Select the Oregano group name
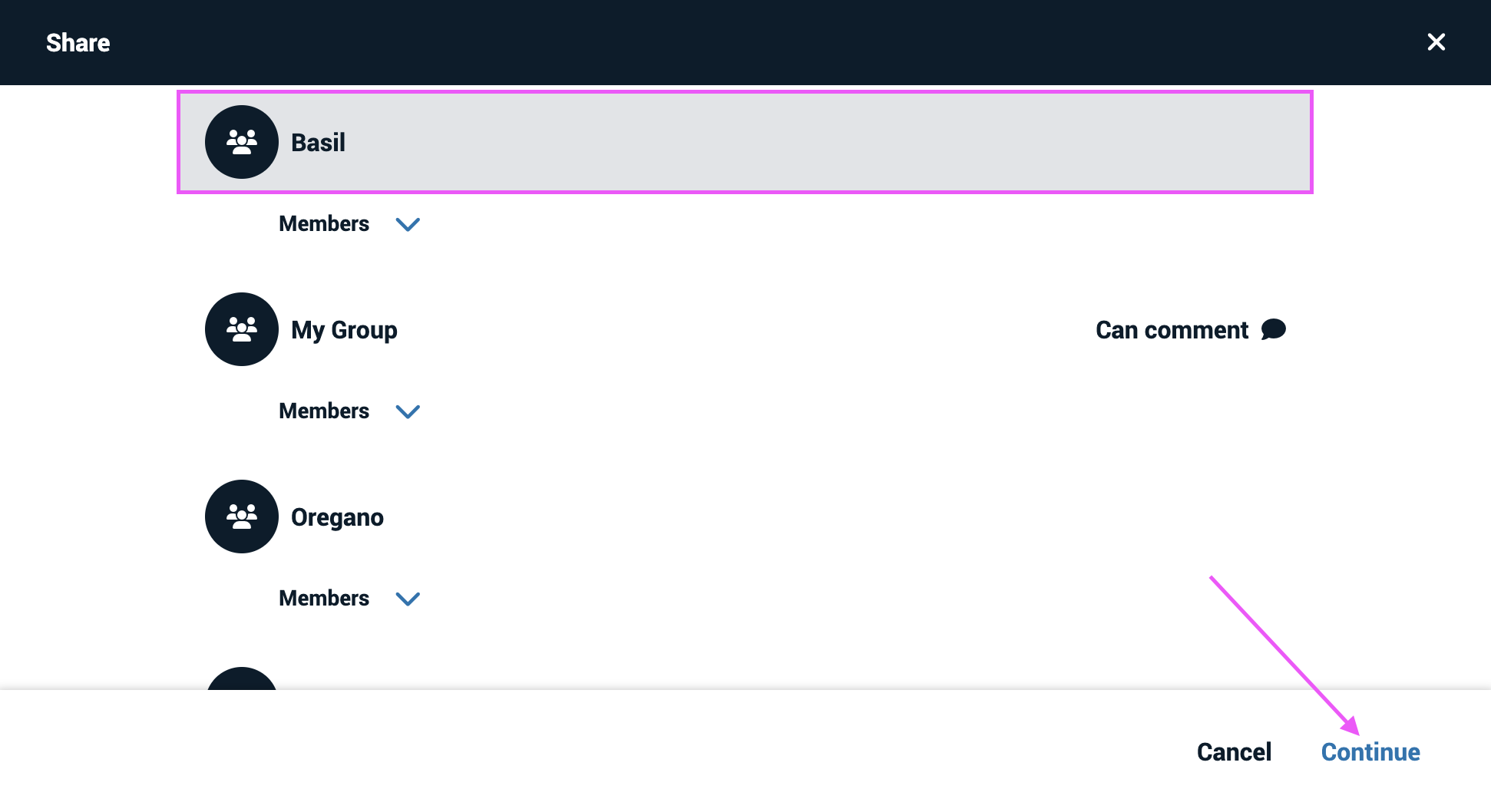 337,517
